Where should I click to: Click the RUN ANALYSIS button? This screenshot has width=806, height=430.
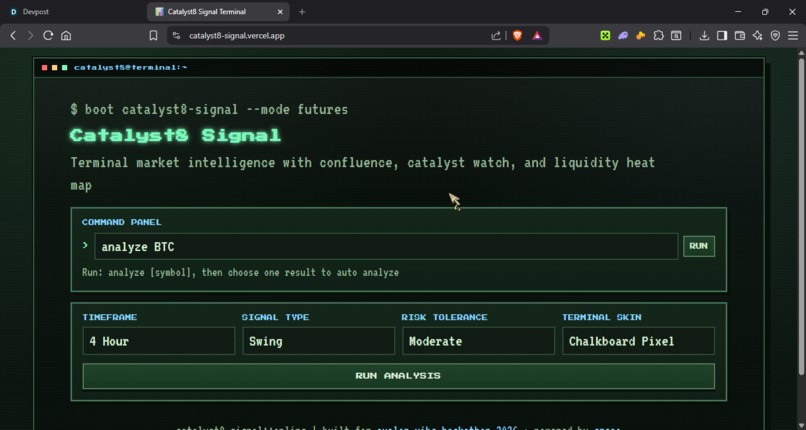398,376
